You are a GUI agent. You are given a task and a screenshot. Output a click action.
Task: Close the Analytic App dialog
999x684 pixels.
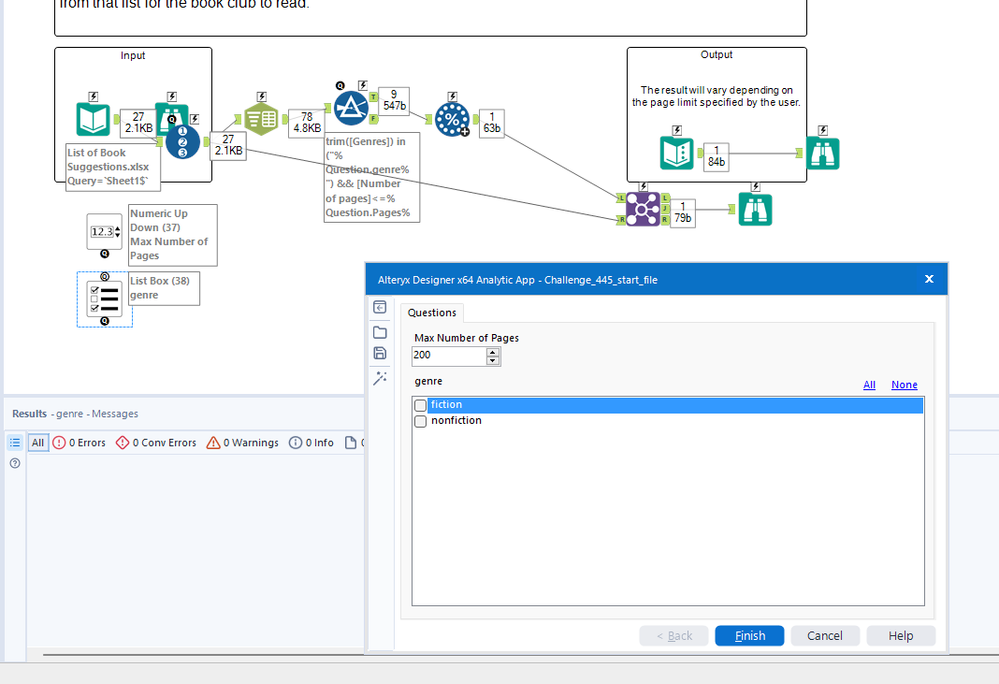click(x=929, y=279)
